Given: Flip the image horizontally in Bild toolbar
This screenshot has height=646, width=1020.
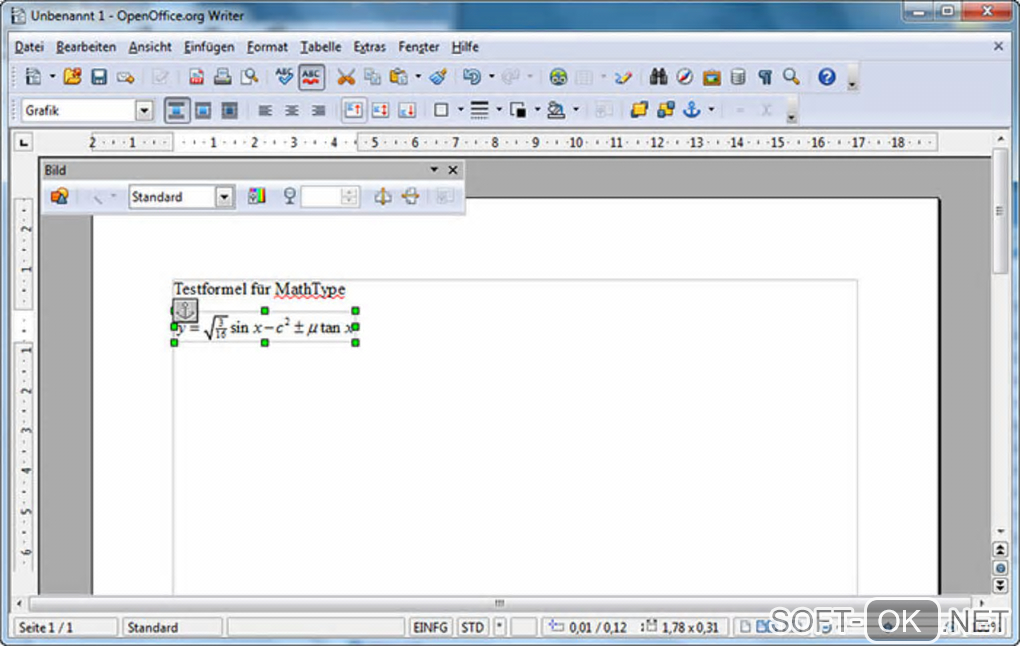Looking at the screenshot, I should click(x=383, y=196).
